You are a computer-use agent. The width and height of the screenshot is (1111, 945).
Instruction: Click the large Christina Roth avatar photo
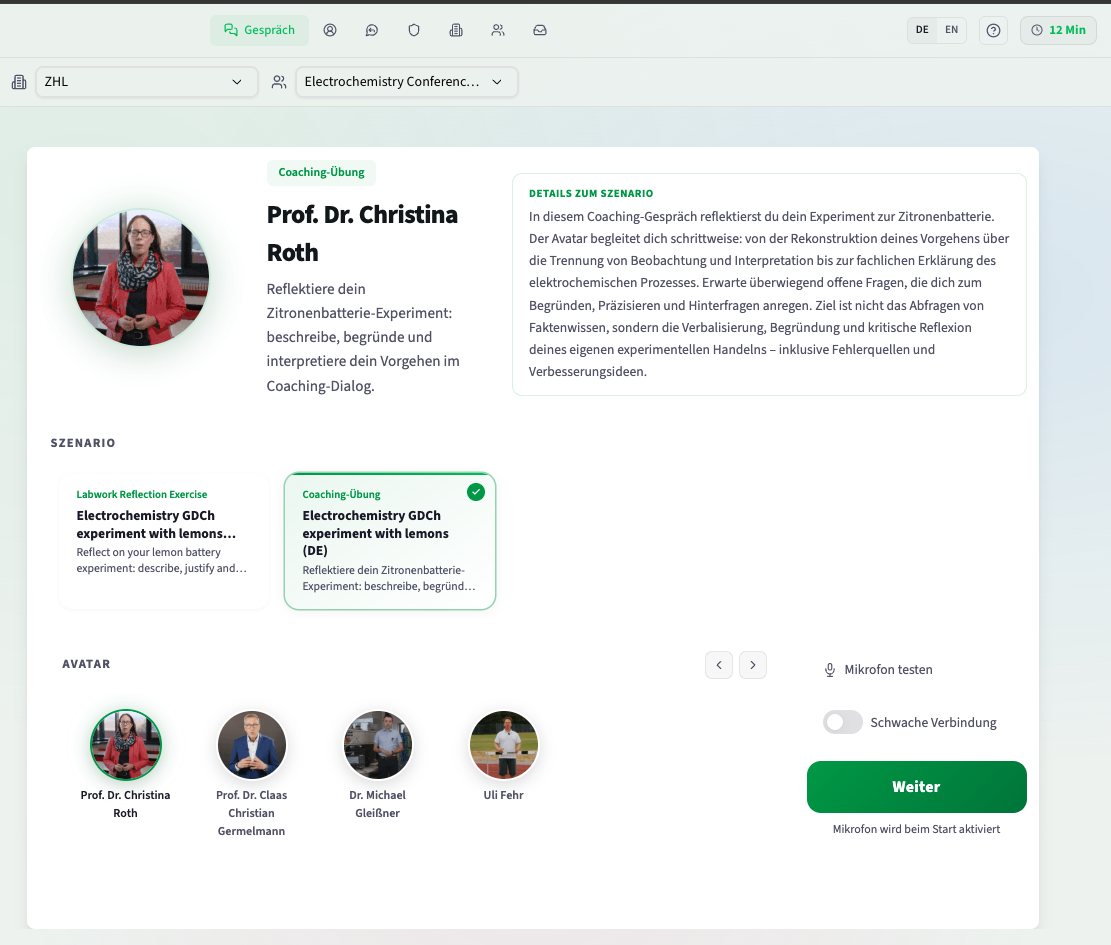coord(141,278)
